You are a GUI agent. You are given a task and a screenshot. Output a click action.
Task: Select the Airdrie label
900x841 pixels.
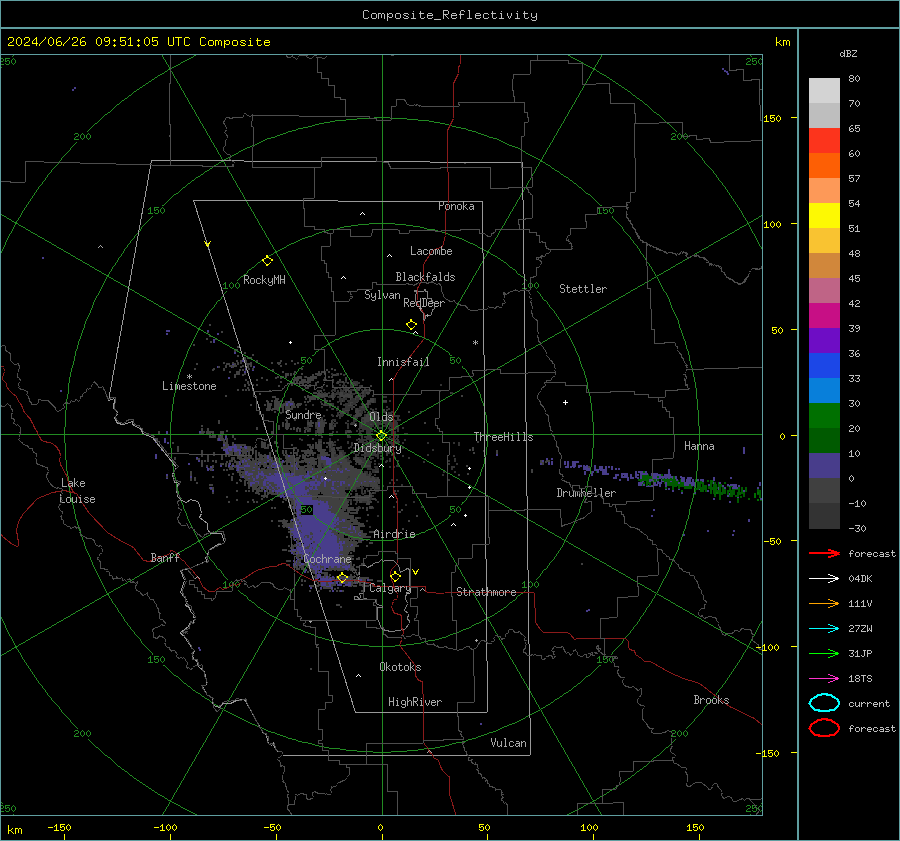[x=394, y=534]
